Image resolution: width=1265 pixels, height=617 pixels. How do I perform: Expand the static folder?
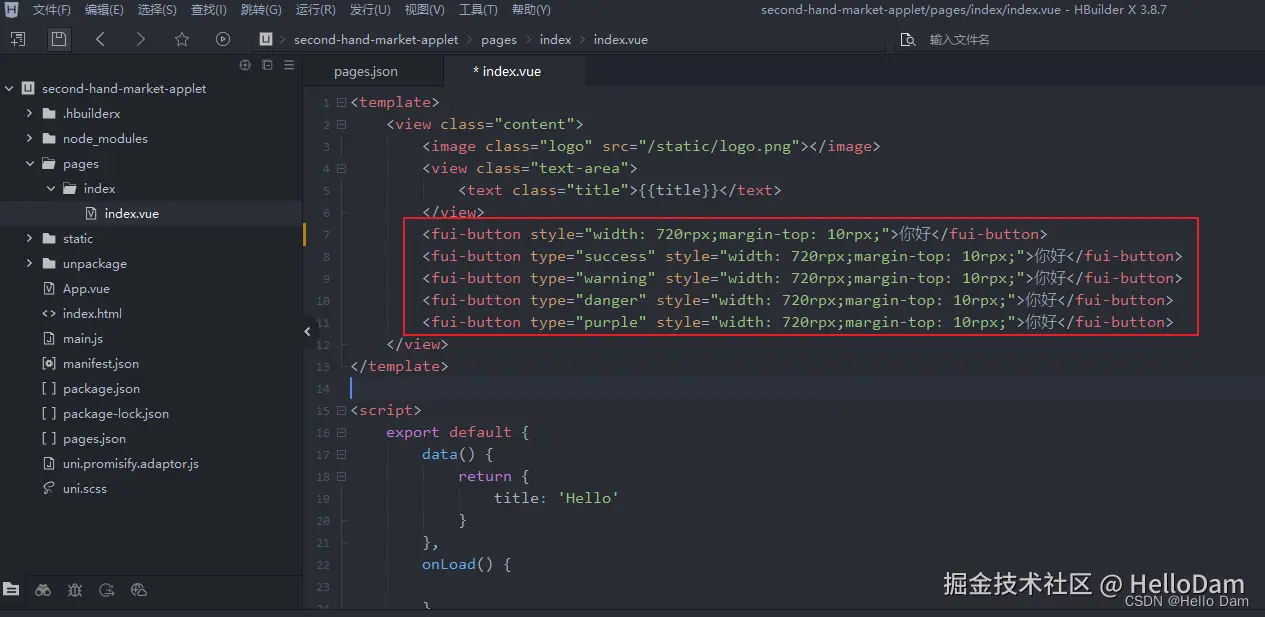click(x=29, y=239)
